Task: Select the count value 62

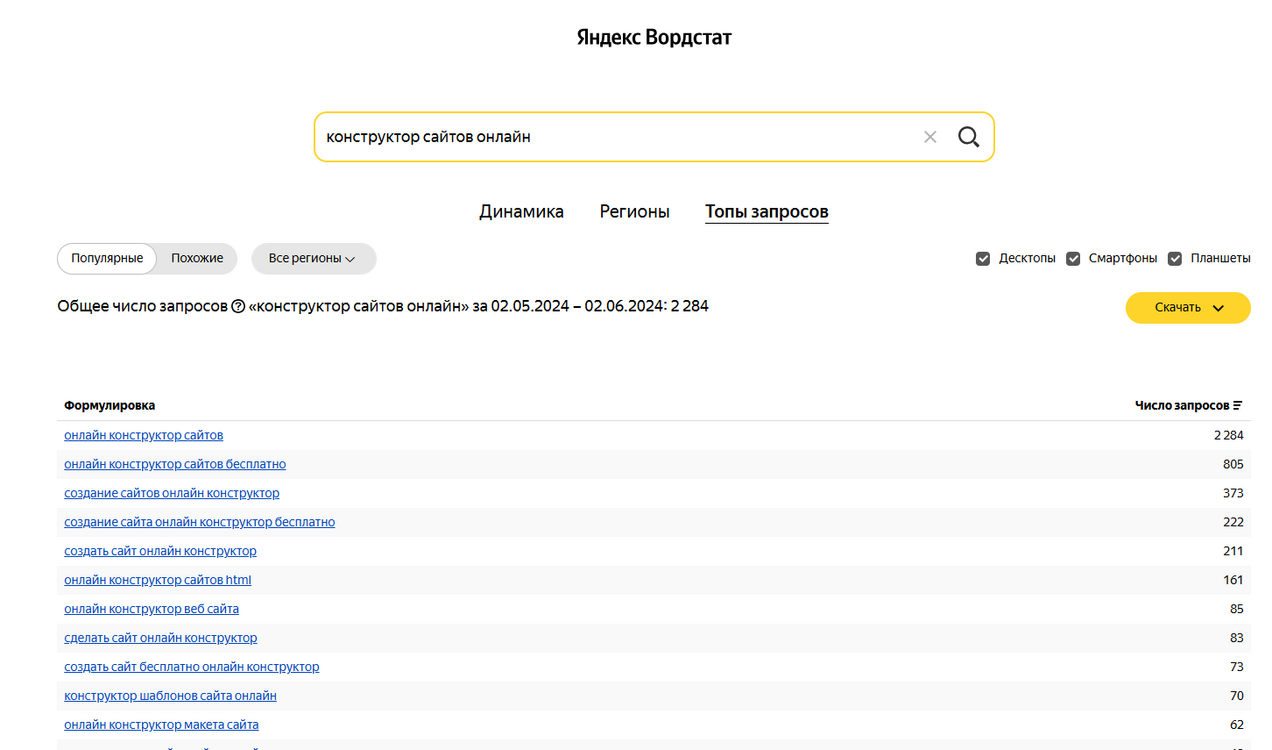Action: coord(1237,725)
